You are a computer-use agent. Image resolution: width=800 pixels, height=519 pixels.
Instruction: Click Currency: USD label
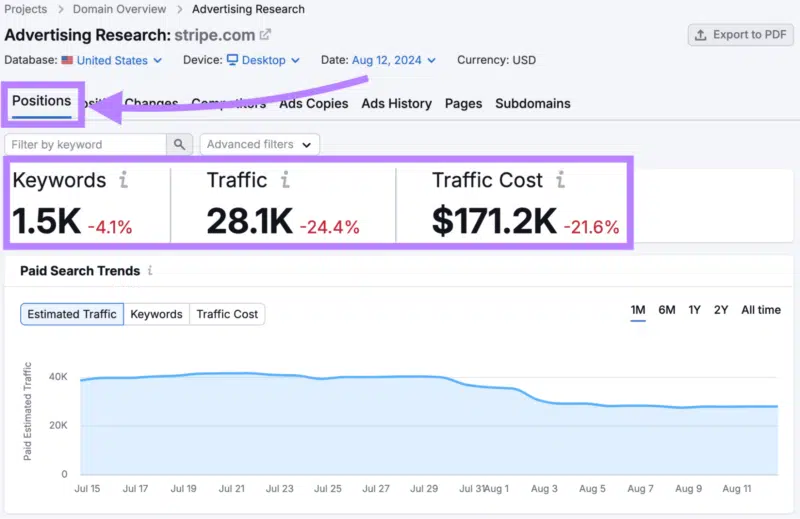click(x=496, y=60)
